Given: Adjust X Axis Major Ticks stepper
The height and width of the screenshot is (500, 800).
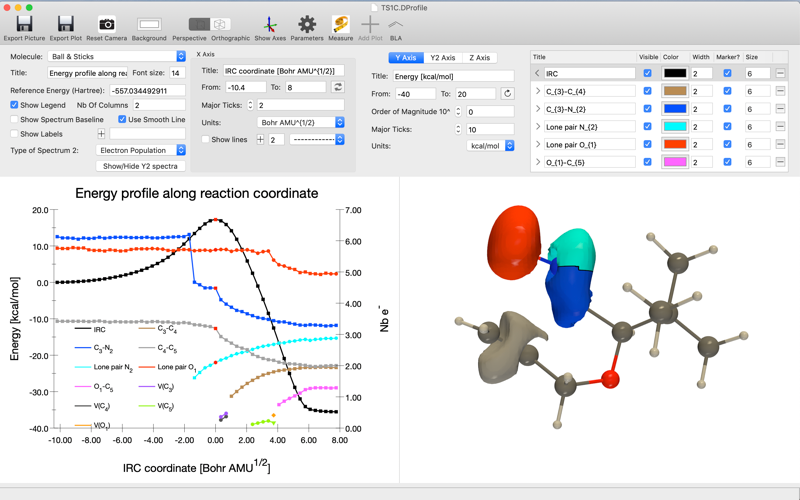Looking at the screenshot, I should coord(250,105).
